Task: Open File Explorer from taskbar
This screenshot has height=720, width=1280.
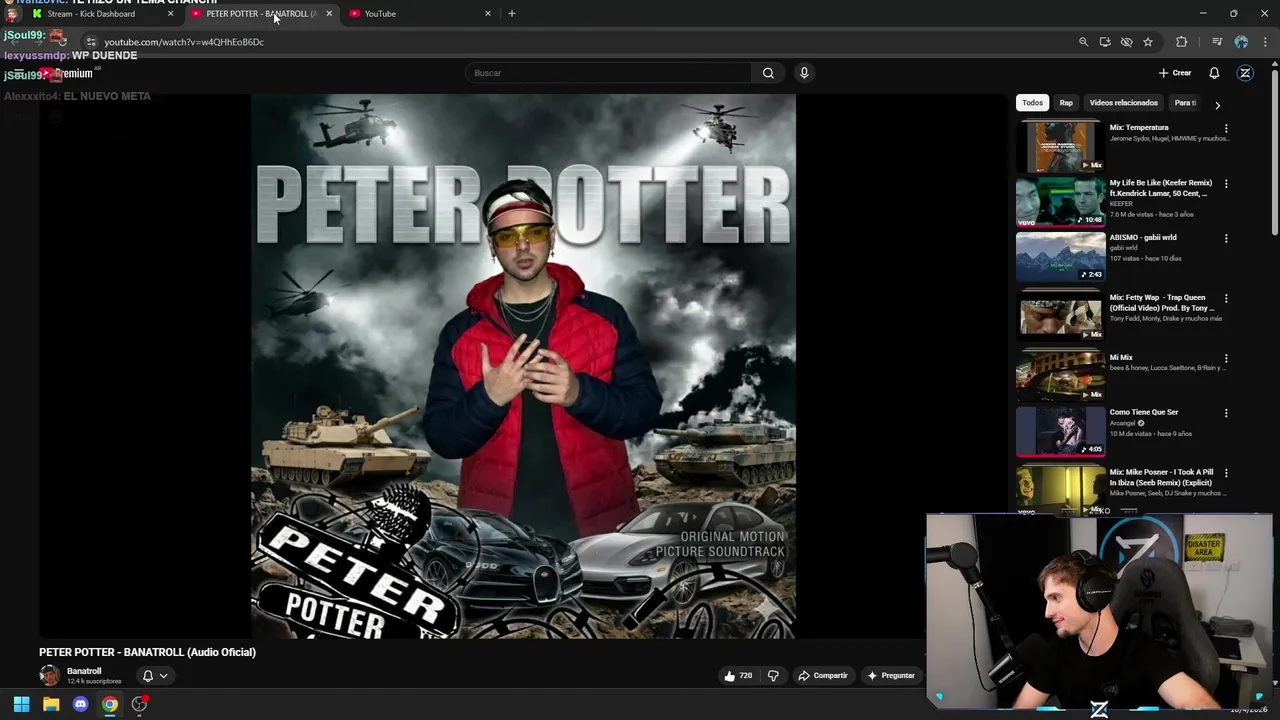Action: click(x=51, y=704)
